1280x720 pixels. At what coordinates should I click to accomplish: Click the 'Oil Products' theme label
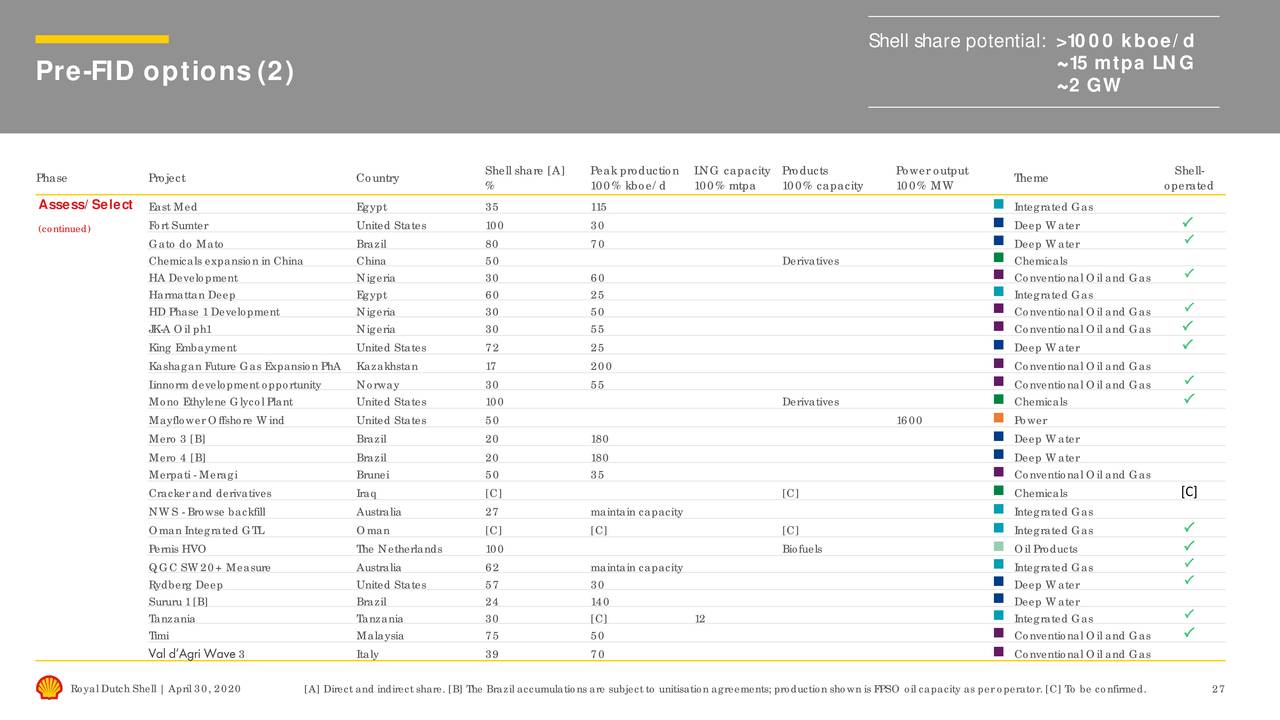point(1046,549)
